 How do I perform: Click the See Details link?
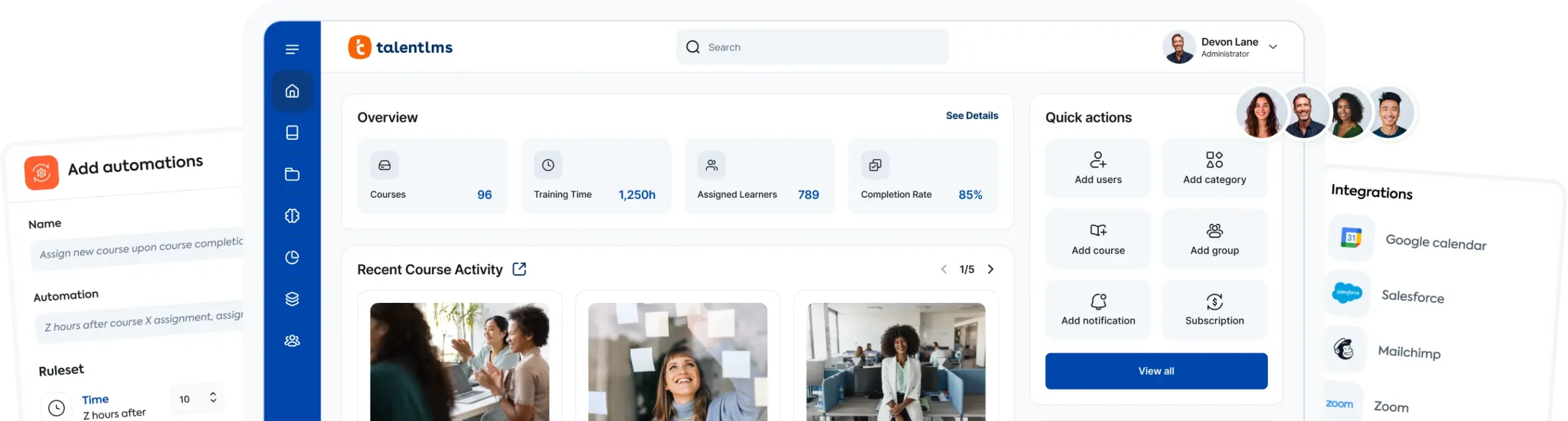[971, 116]
